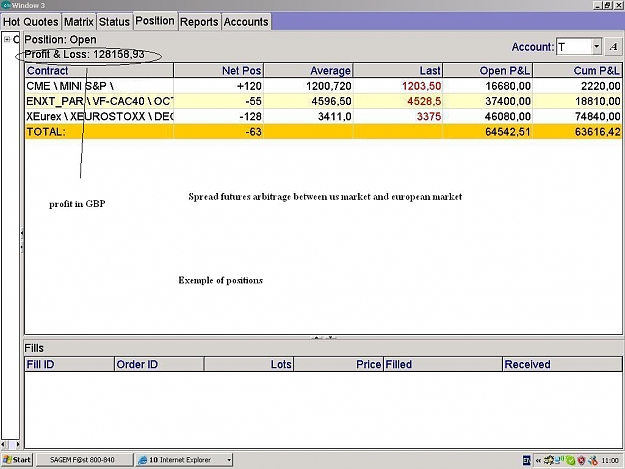Expand the tree node in left panel
625x469 pixels.
7,39
